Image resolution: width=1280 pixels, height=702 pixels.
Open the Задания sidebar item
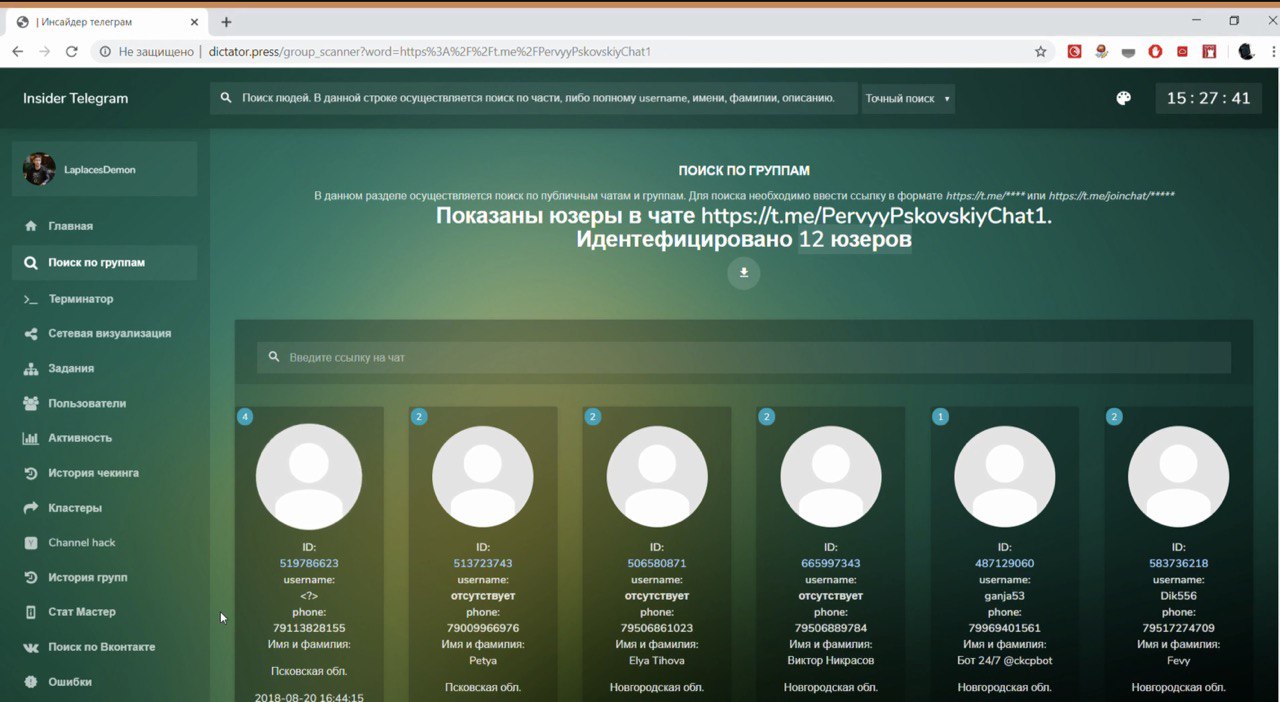pyautogui.click(x=71, y=368)
